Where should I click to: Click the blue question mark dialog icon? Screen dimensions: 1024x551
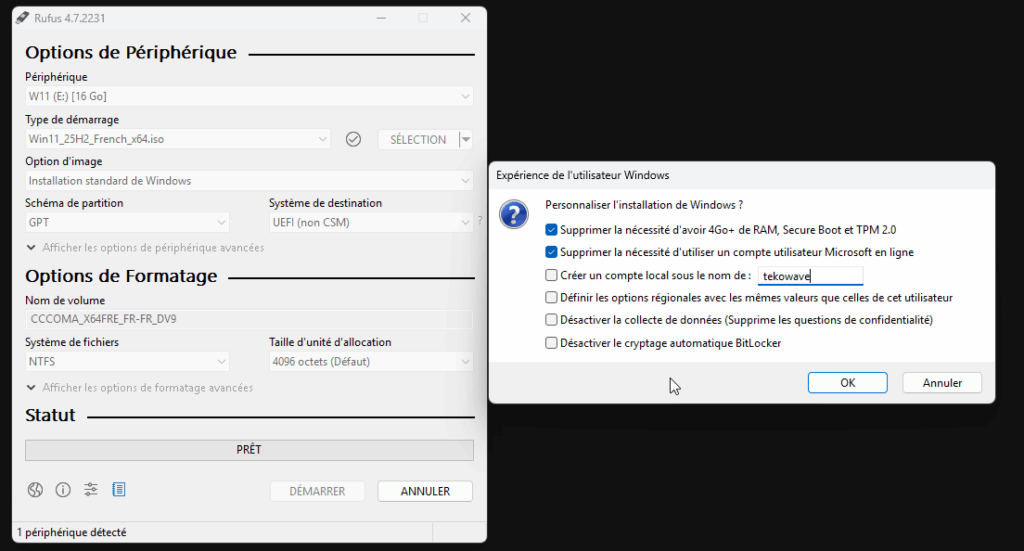[x=514, y=215]
